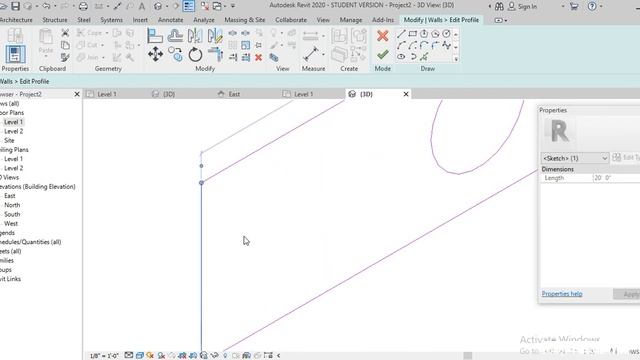
Task: Select the Inscribed Polygon draw tool
Action: (424, 34)
